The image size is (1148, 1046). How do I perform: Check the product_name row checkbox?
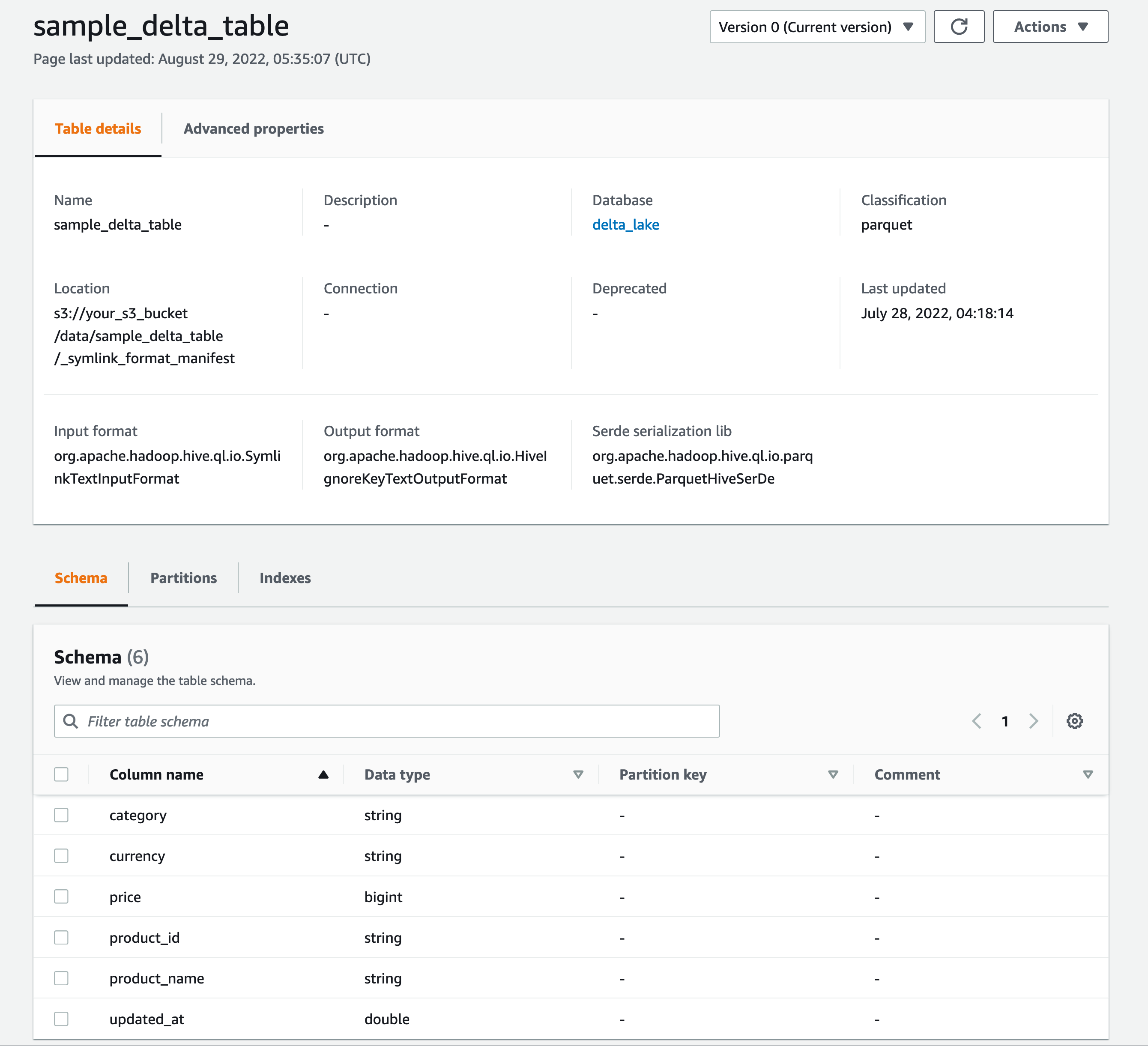point(61,977)
